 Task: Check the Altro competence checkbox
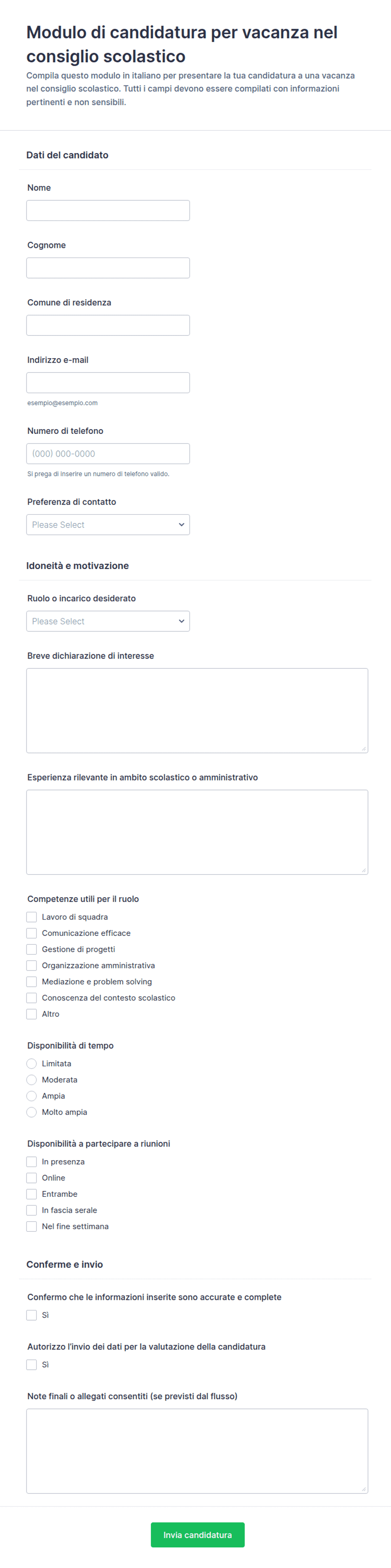tap(32, 1013)
